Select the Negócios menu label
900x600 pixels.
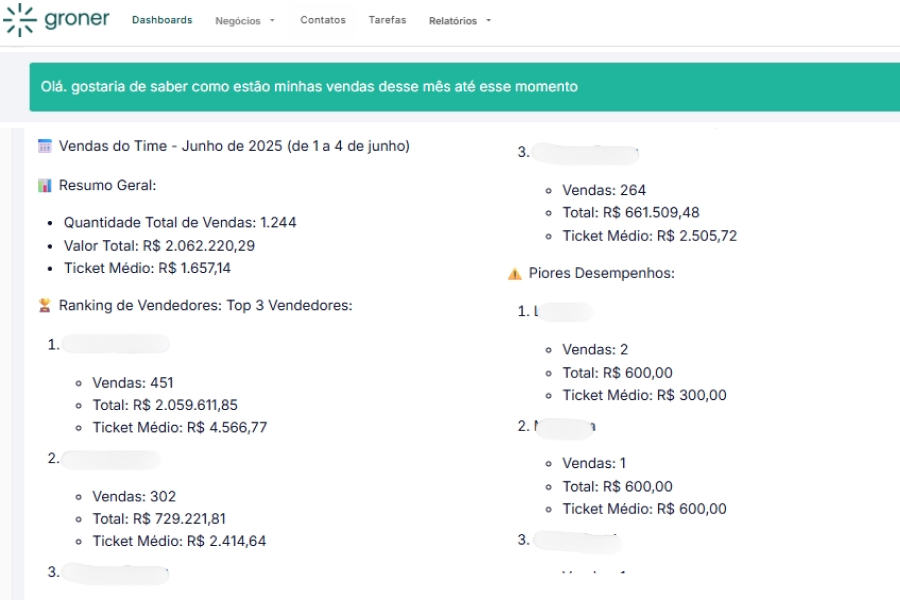[x=237, y=21]
